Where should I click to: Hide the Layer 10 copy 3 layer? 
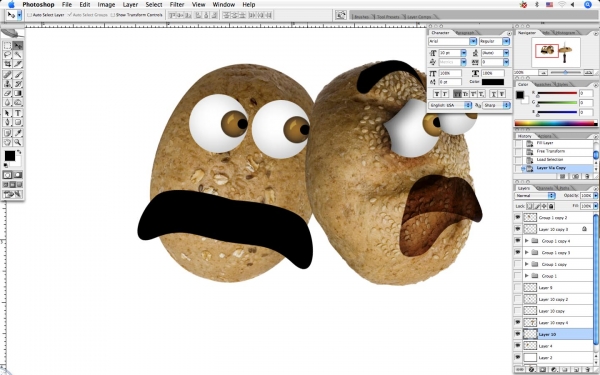pos(518,229)
